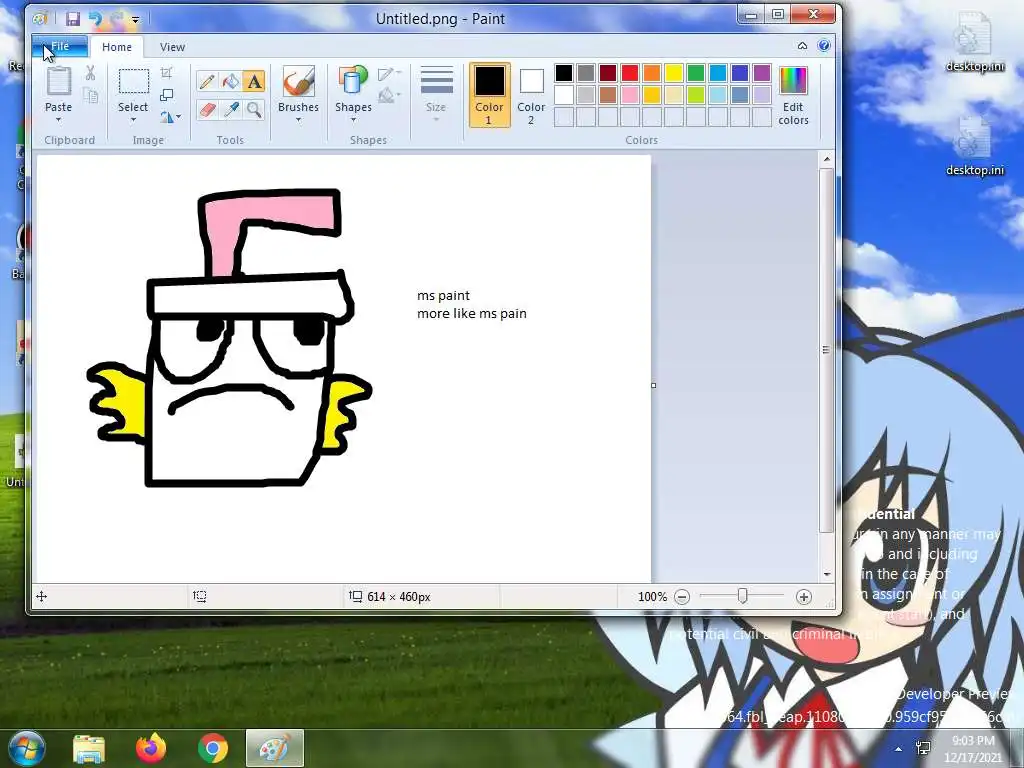
Task: Click zoom out minus button
Action: 682,597
